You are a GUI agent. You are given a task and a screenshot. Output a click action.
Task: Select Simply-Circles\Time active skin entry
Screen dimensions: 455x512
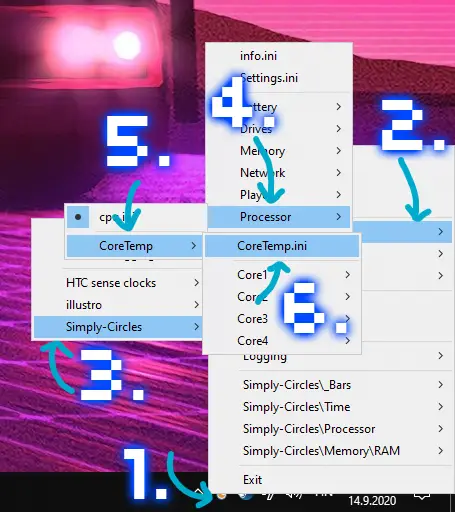344,407
